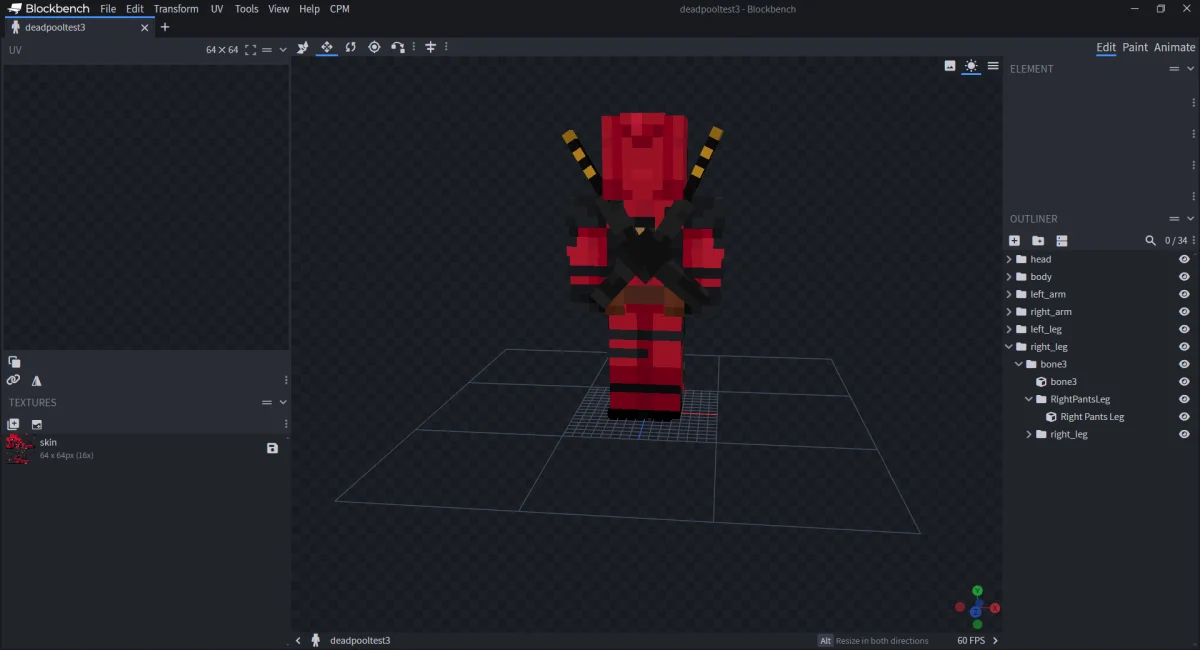This screenshot has width=1200, height=650.
Task: Save the skin texture using the disk icon
Action: coord(272,448)
